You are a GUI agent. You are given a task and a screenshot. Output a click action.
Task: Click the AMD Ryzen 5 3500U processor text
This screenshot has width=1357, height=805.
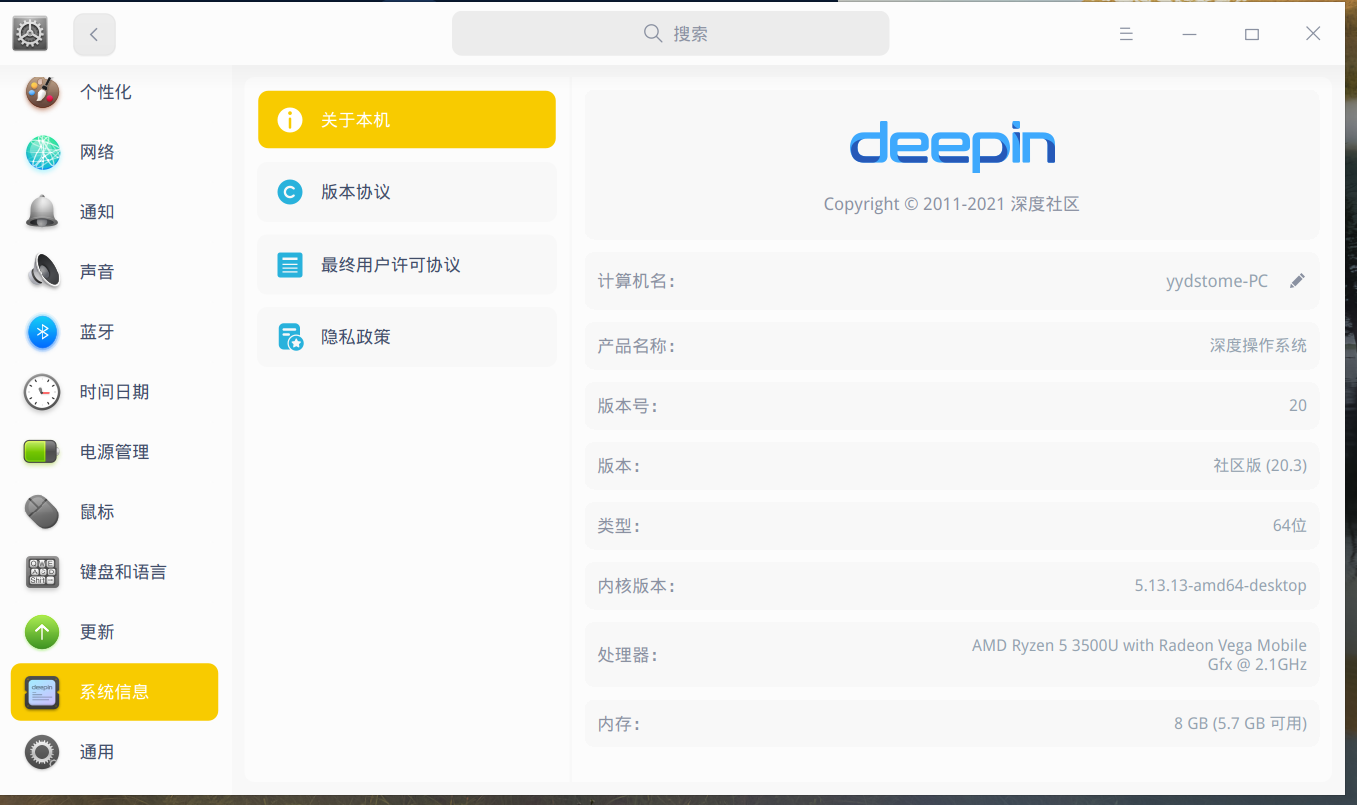pyautogui.click(x=1139, y=655)
